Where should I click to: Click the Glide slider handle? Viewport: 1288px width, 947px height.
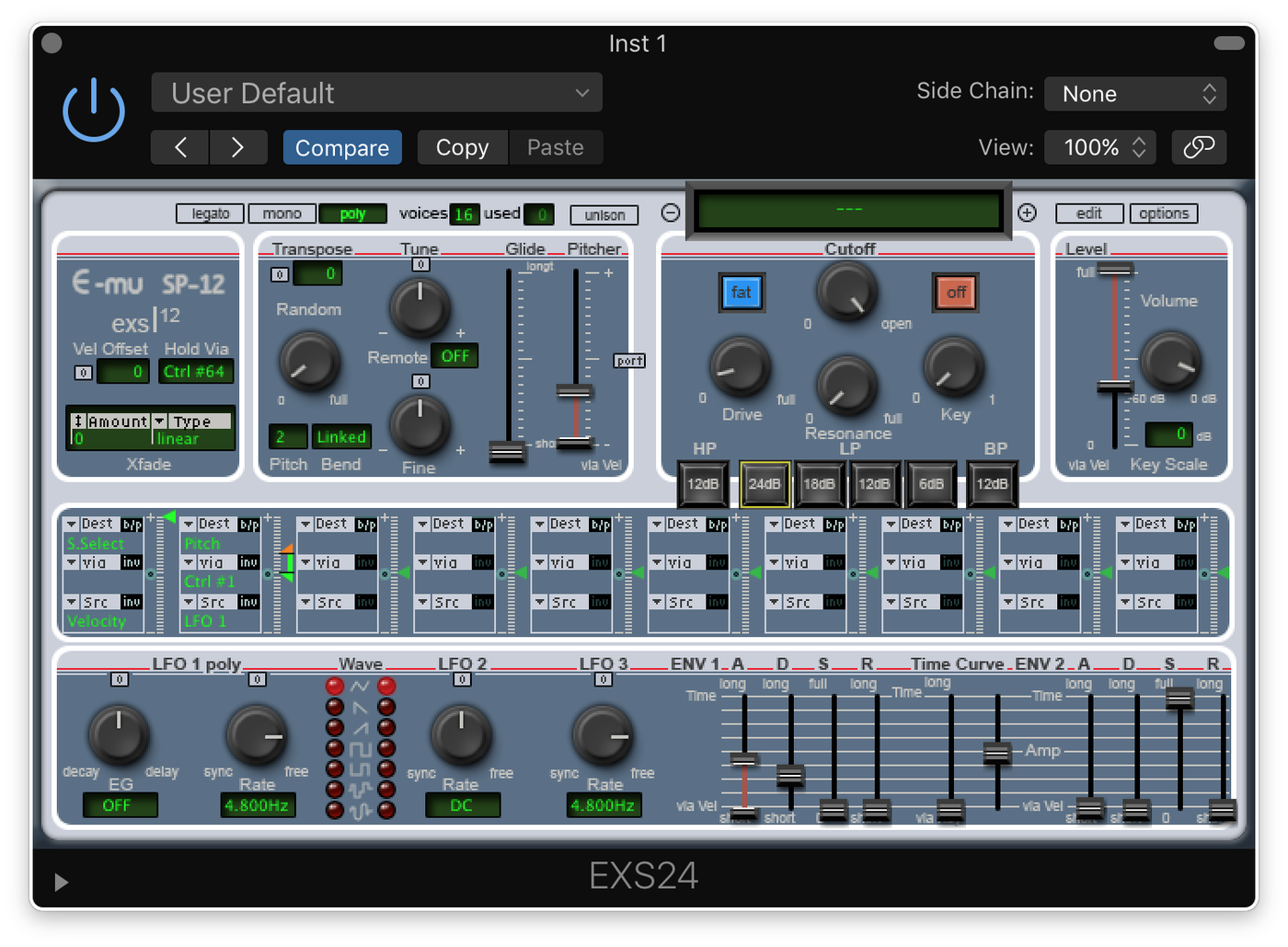coord(507,452)
